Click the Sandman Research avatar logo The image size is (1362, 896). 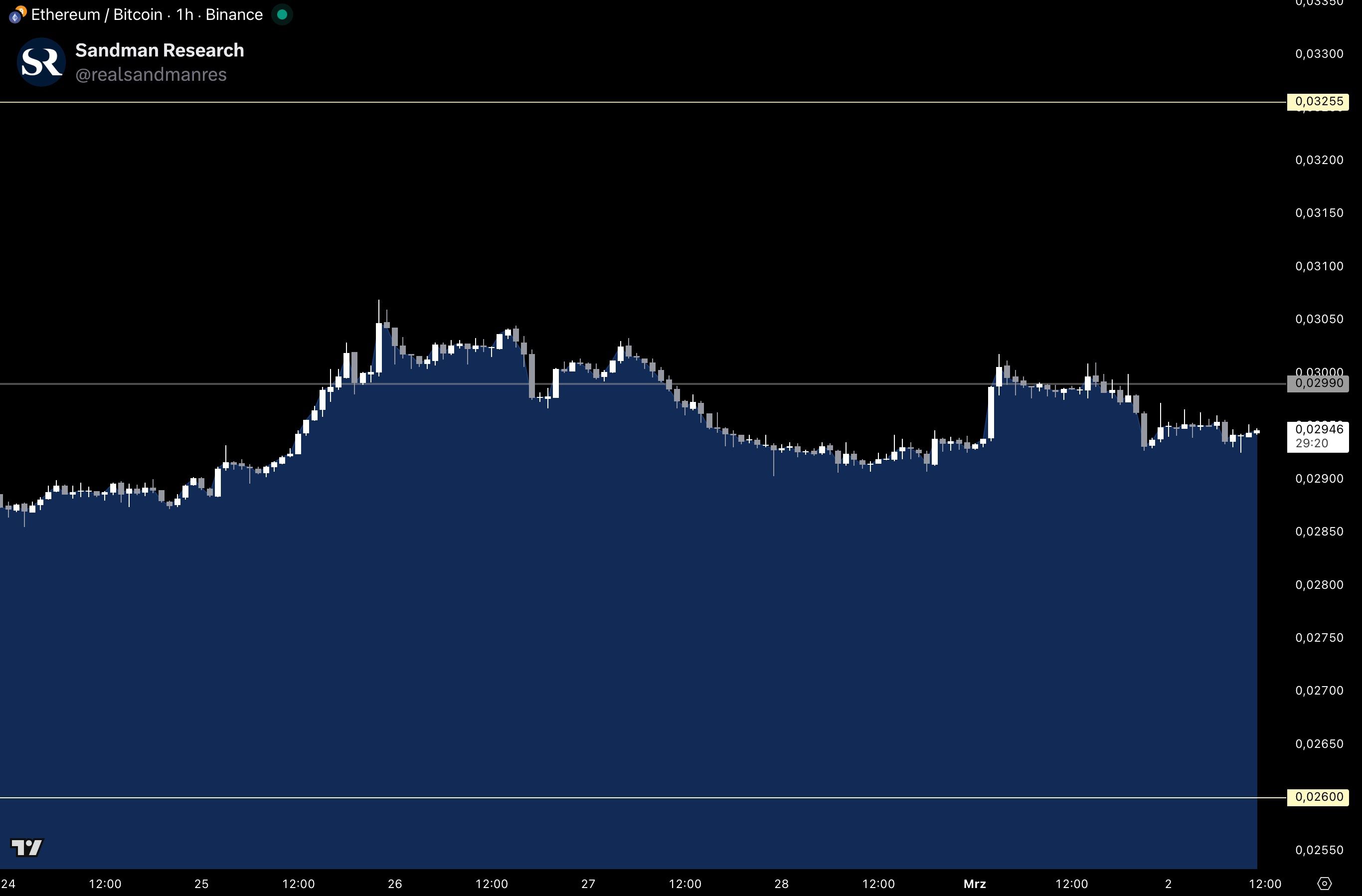pyautogui.click(x=41, y=62)
